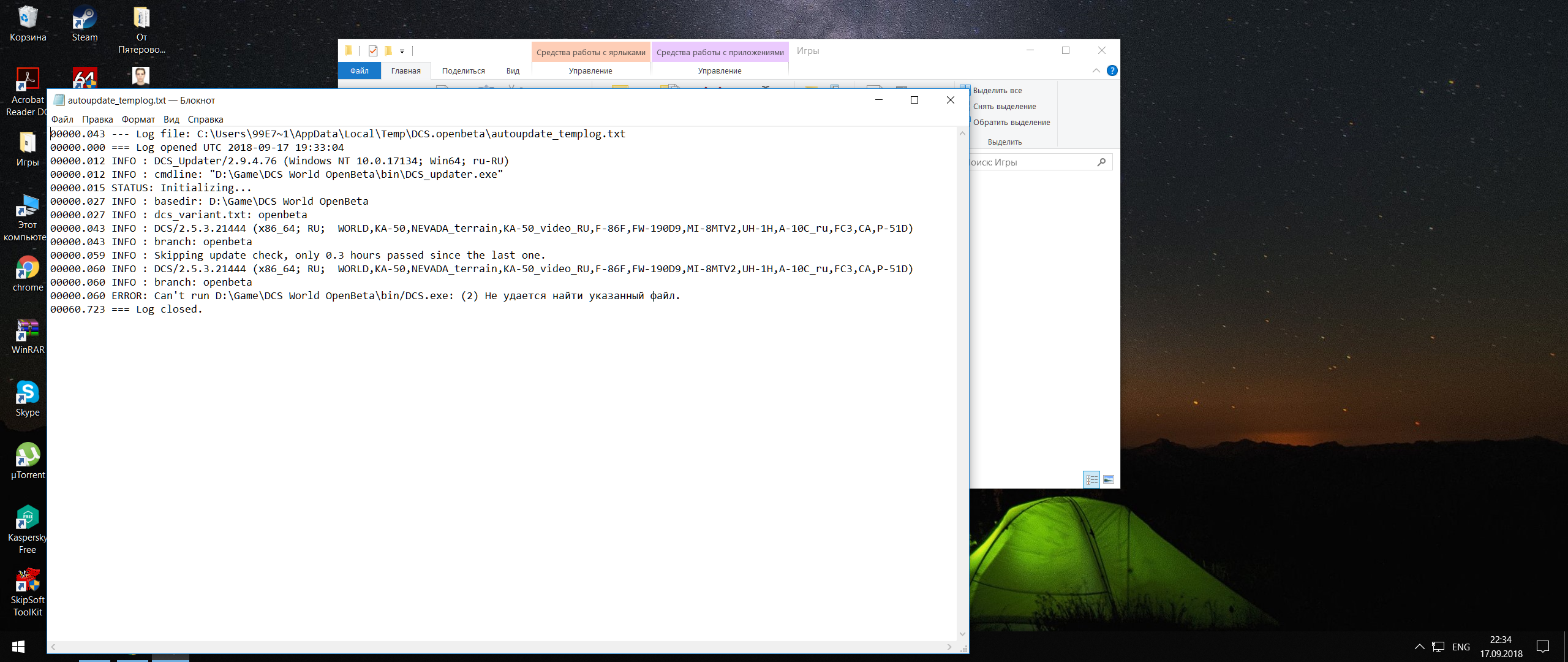
Task: Click Снять выделение in Explorer ribbon
Action: pos(1005,107)
